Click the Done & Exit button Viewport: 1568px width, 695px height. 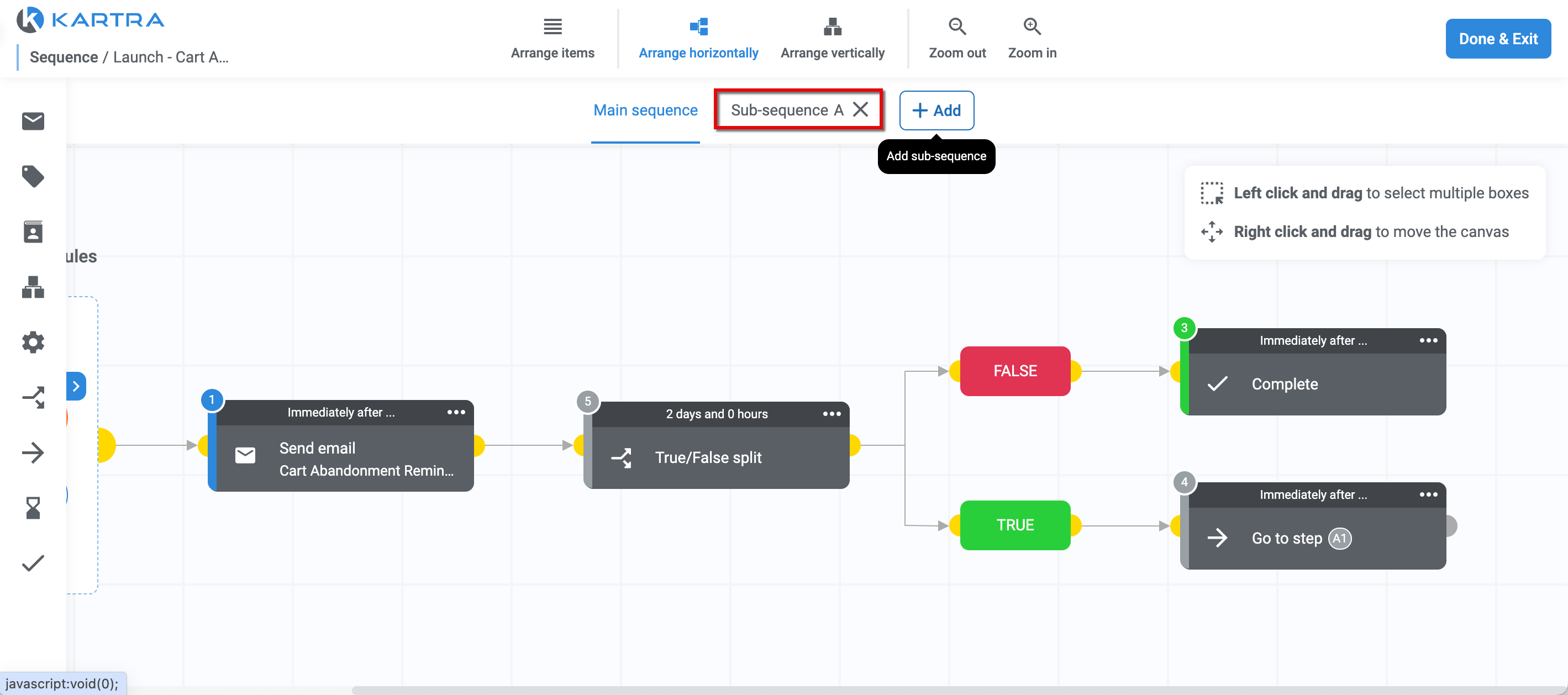pyautogui.click(x=1497, y=39)
